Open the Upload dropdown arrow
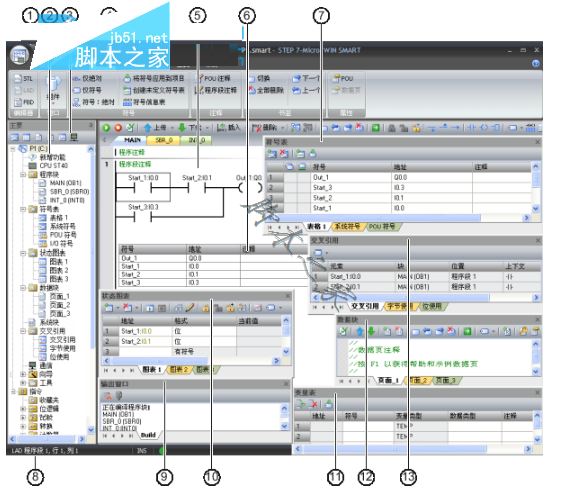This screenshot has height=491, width=581. (172, 128)
